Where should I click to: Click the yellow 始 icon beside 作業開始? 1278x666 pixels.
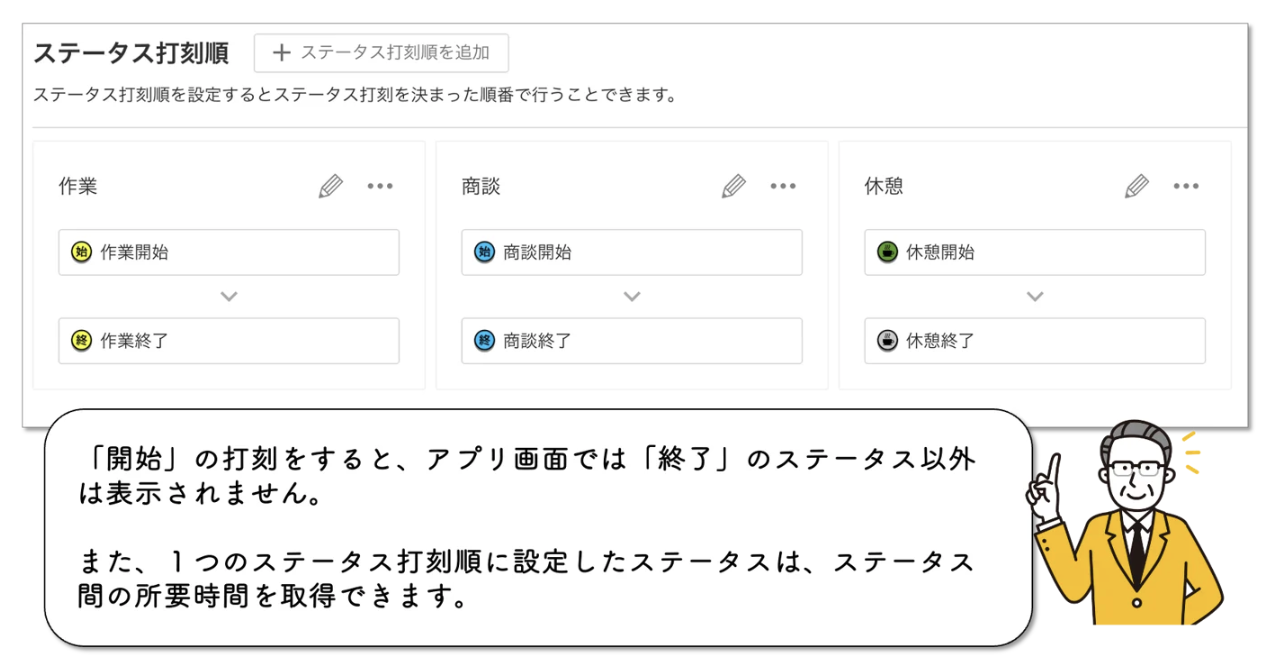click(x=81, y=252)
